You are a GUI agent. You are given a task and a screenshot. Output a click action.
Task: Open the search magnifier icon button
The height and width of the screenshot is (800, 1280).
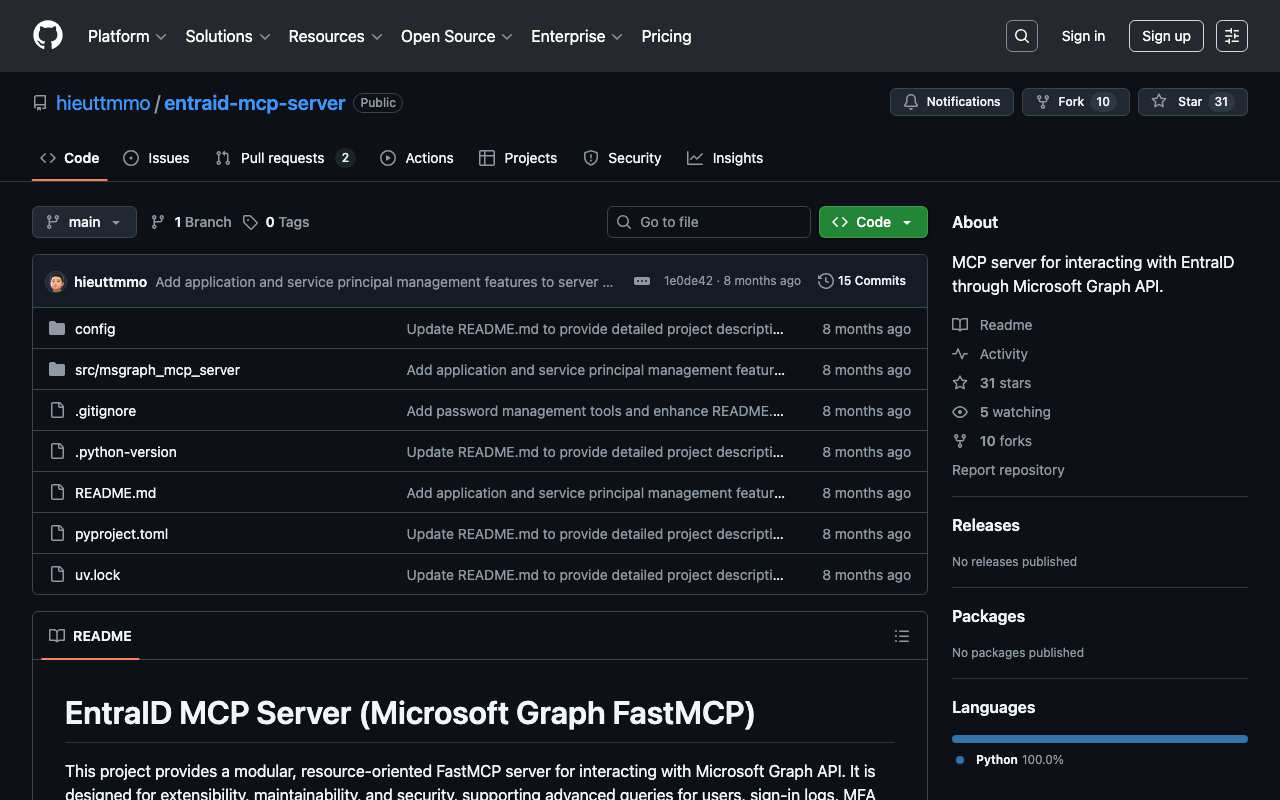pos(1021,36)
